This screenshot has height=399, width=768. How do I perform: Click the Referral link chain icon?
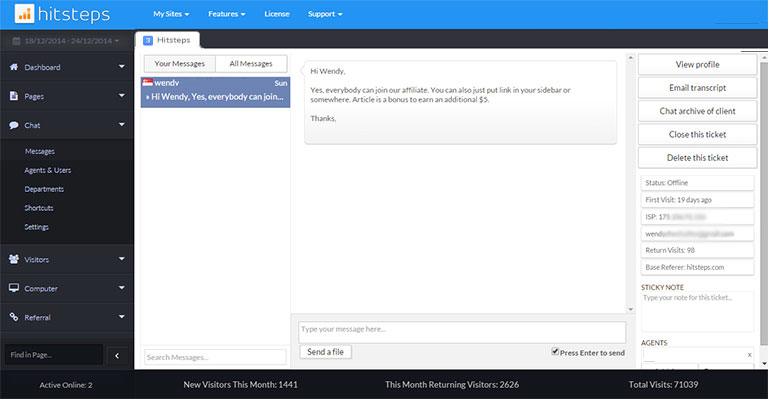[x=14, y=317]
